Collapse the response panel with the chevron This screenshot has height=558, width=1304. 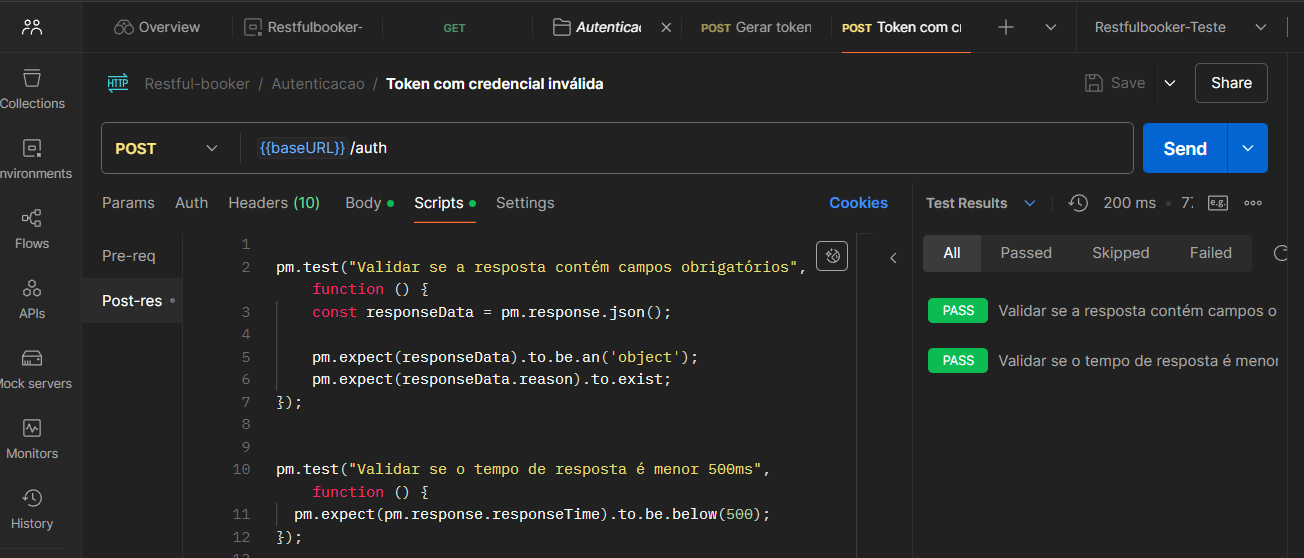(x=893, y=258)
